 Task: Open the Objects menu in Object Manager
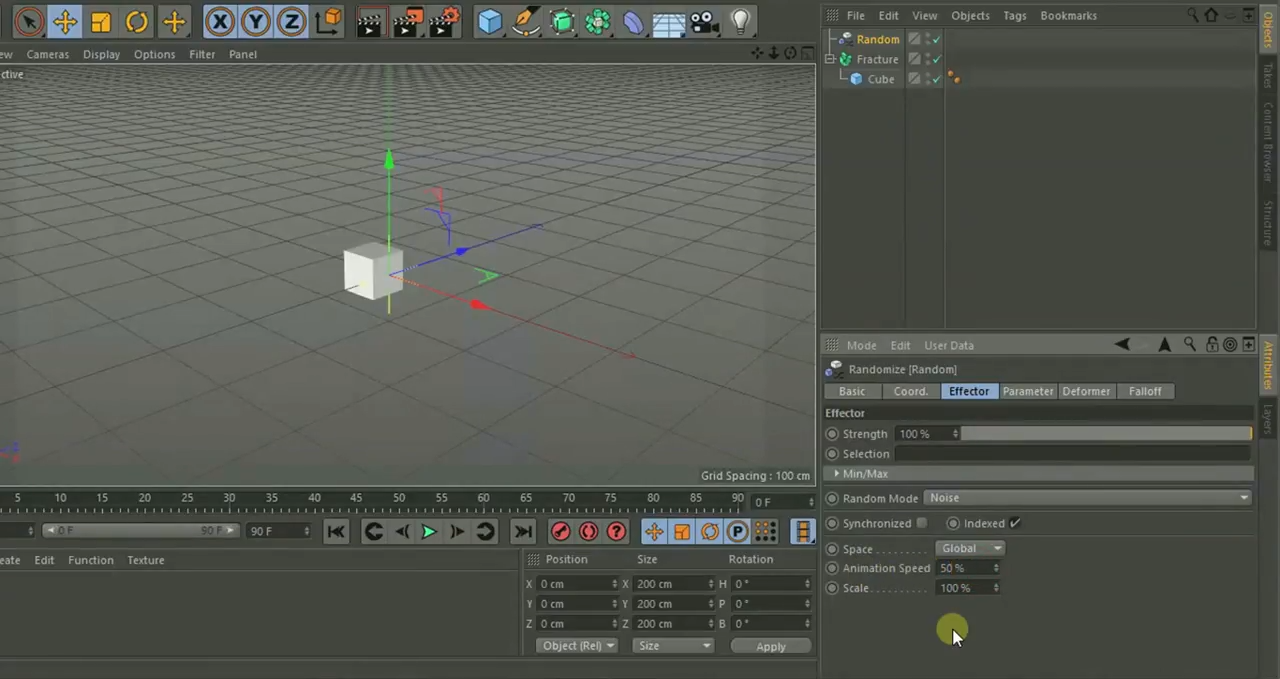click(970, 16)
